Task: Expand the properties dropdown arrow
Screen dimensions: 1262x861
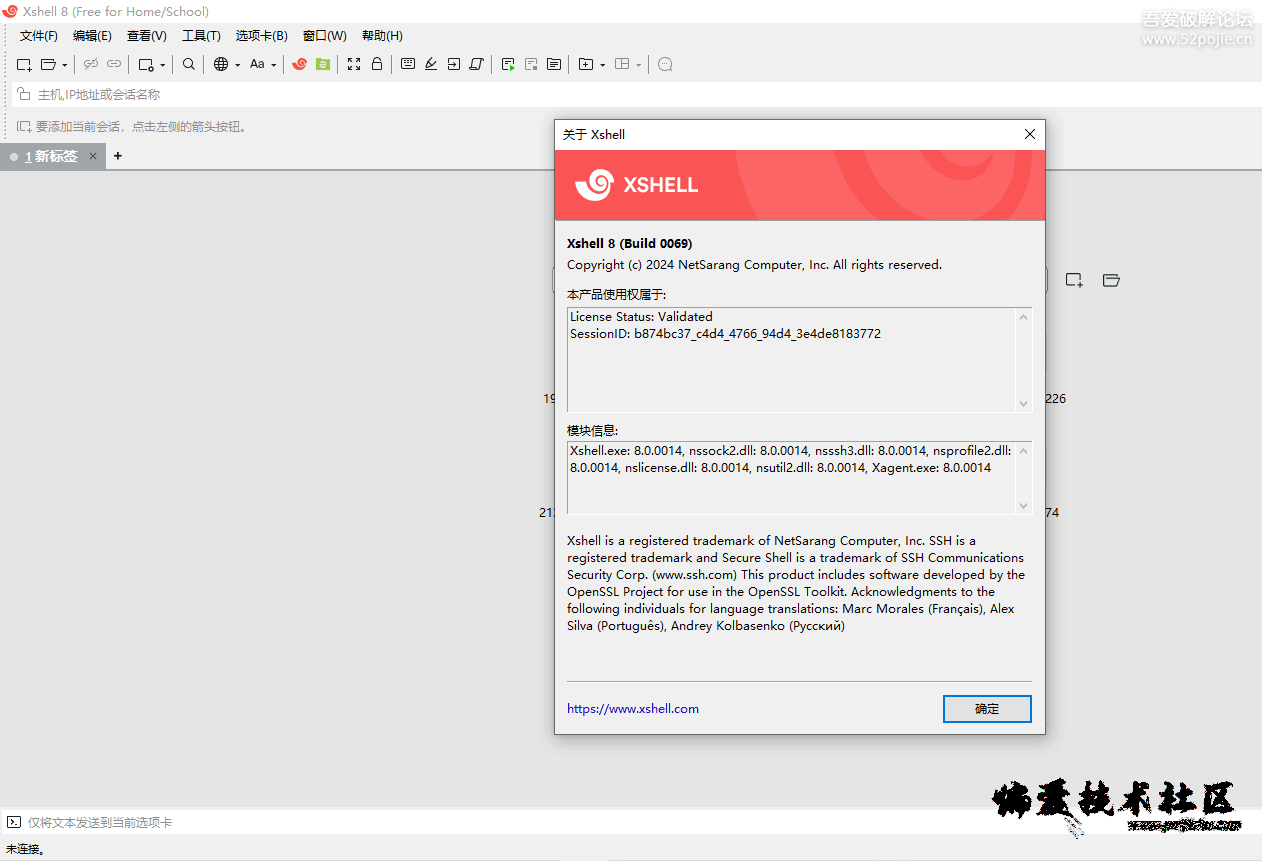Action: click(162, 65)
